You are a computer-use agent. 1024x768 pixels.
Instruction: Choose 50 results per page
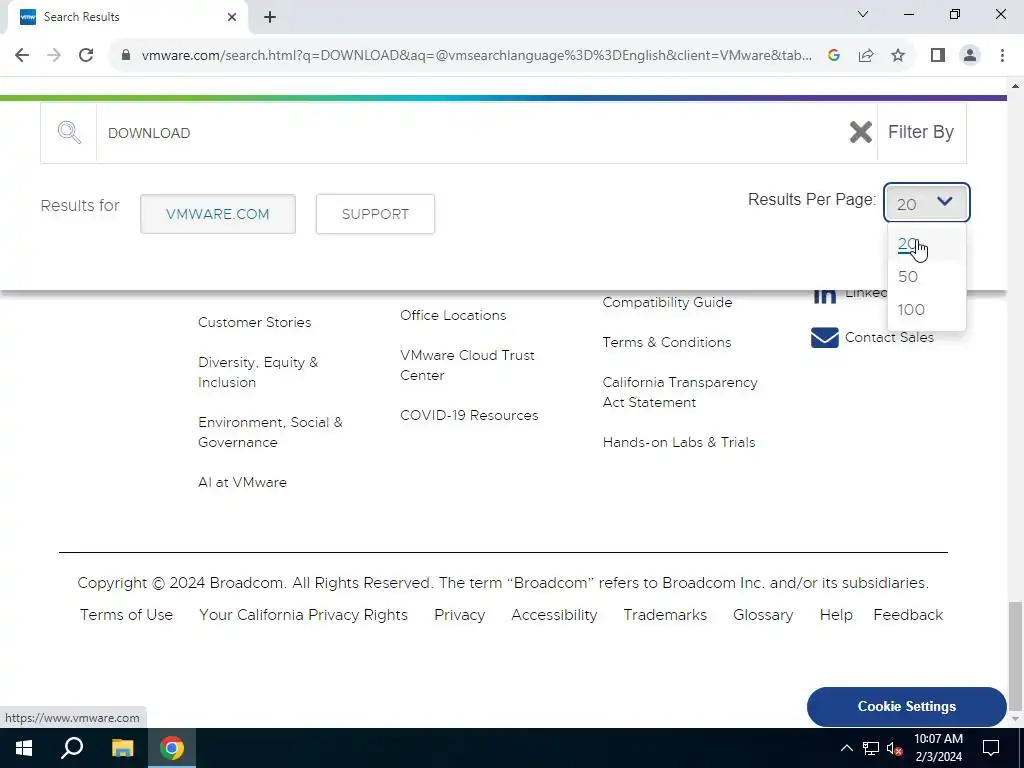(x=908, y=277)
